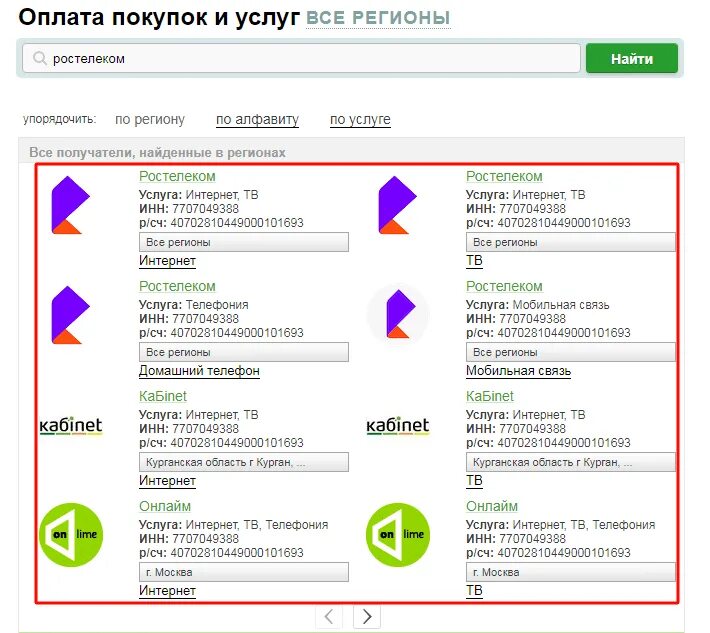Open КаБinet title above ТВ link
Screen dimensions: 710x633
pos(489,396)
